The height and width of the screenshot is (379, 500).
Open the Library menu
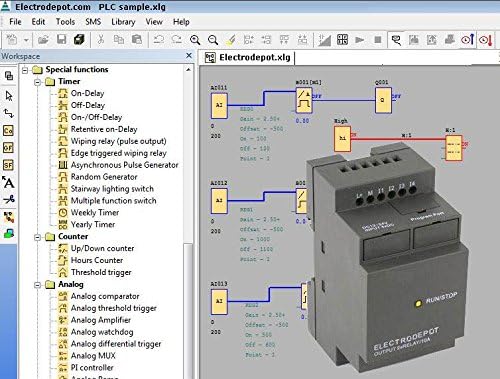point(123,22)
